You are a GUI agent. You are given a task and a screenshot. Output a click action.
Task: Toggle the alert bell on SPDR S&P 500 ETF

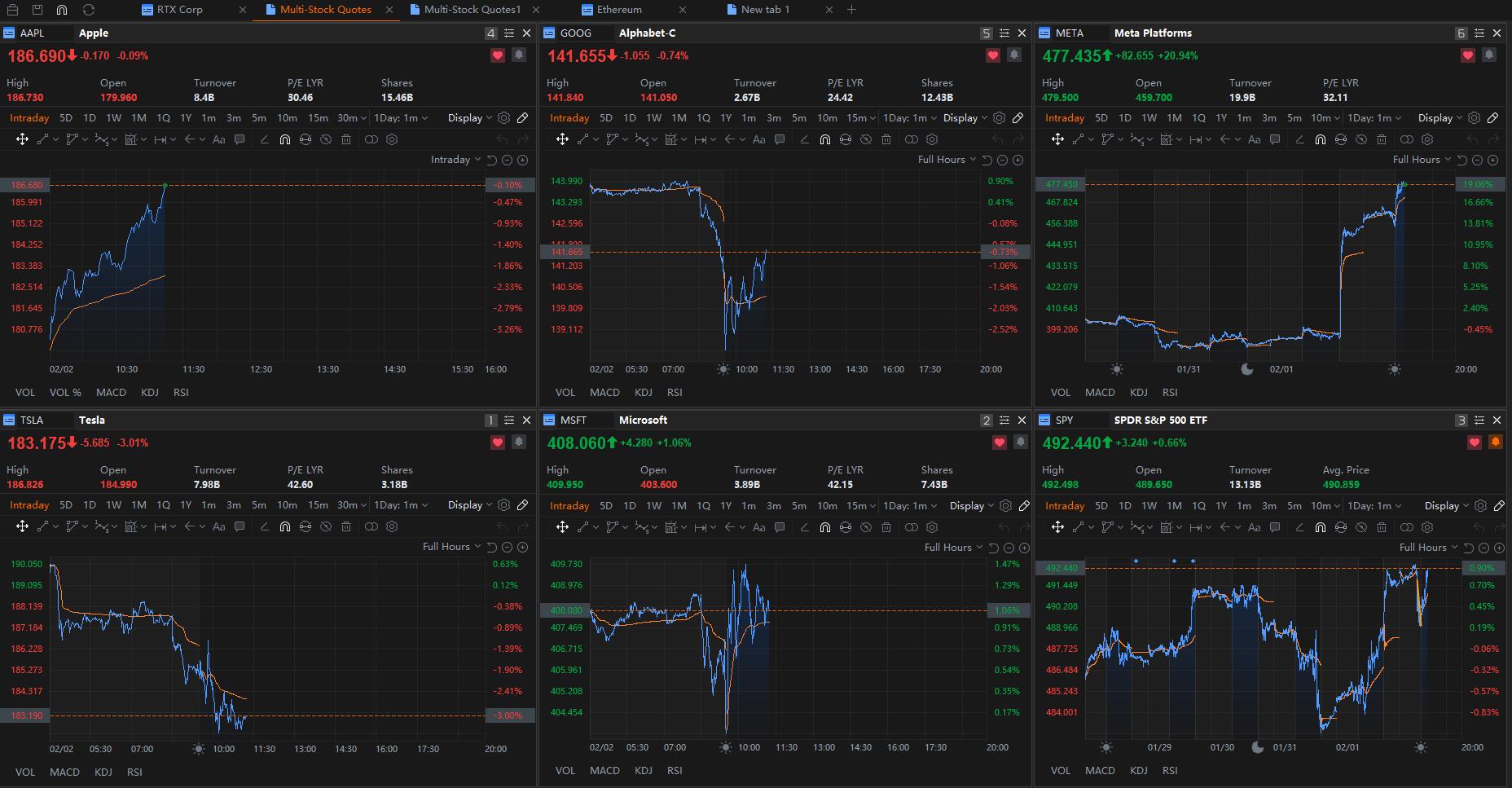[x=1496, y=442]
